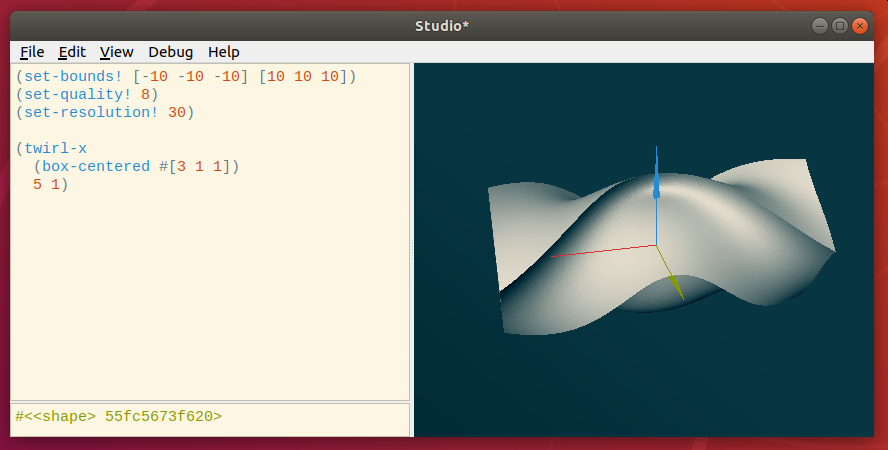Click the box-centered function text
This screenshot has height=450, width=888.
[x=96, y=166]
